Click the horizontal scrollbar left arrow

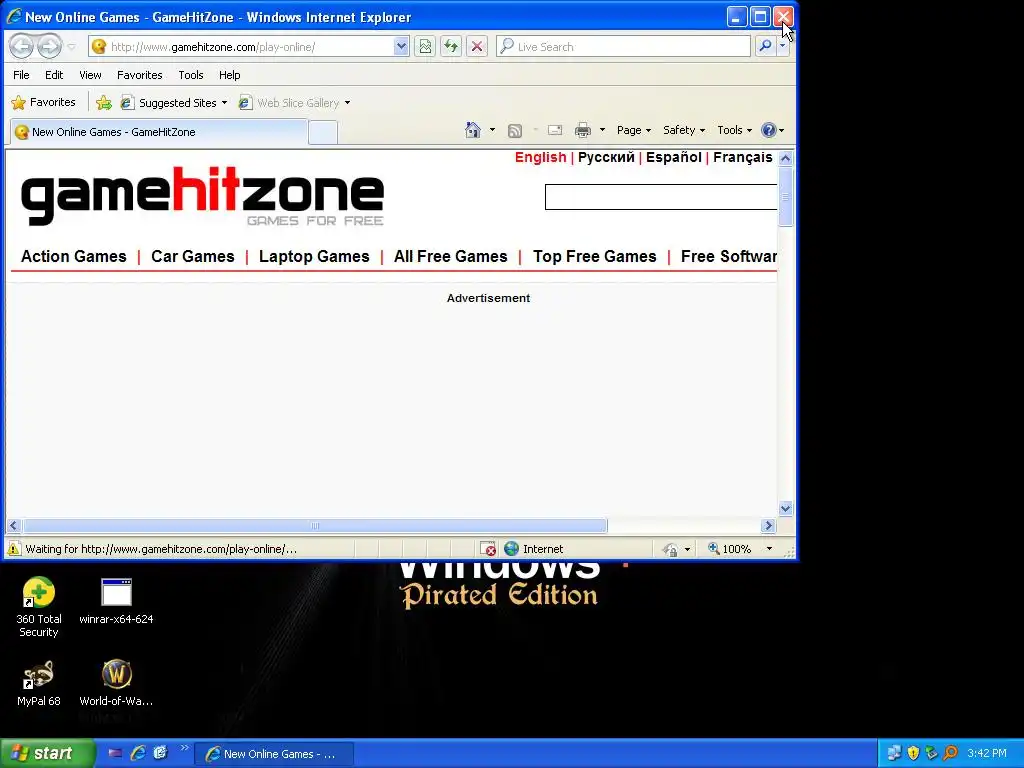pos(14,525)
